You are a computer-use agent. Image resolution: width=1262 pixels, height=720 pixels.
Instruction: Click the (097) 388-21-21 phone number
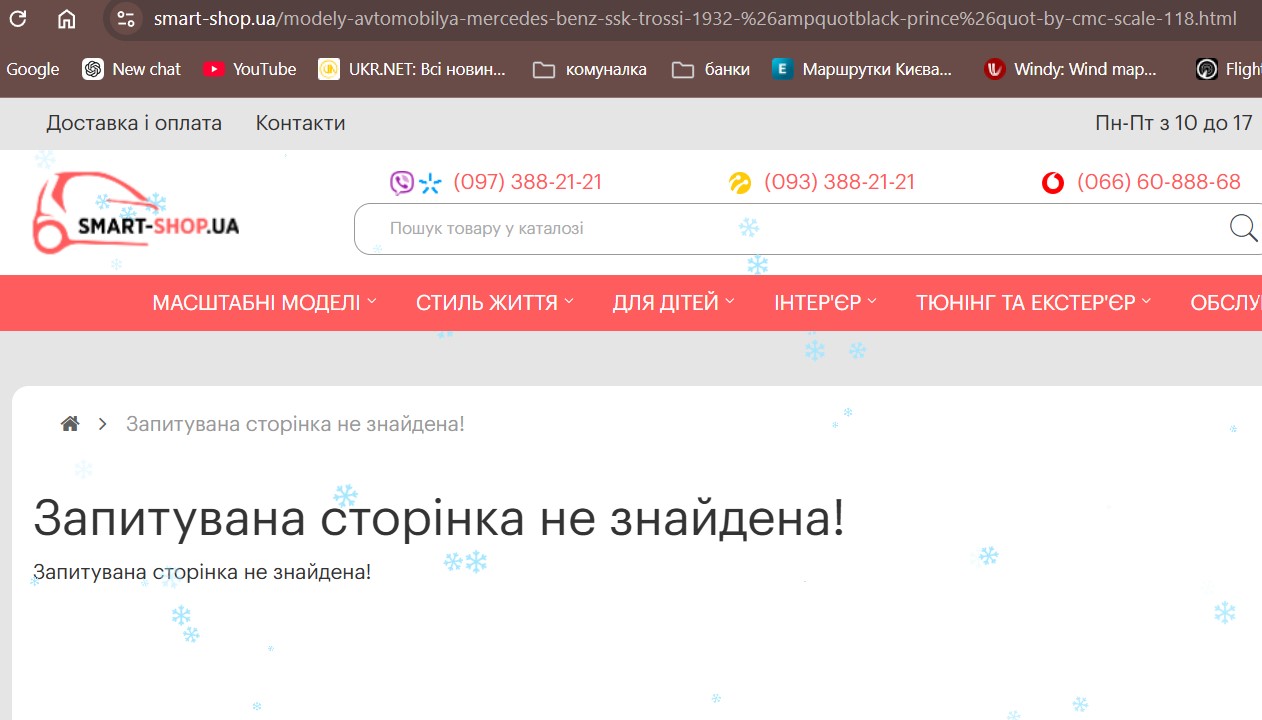coord(527,182)
